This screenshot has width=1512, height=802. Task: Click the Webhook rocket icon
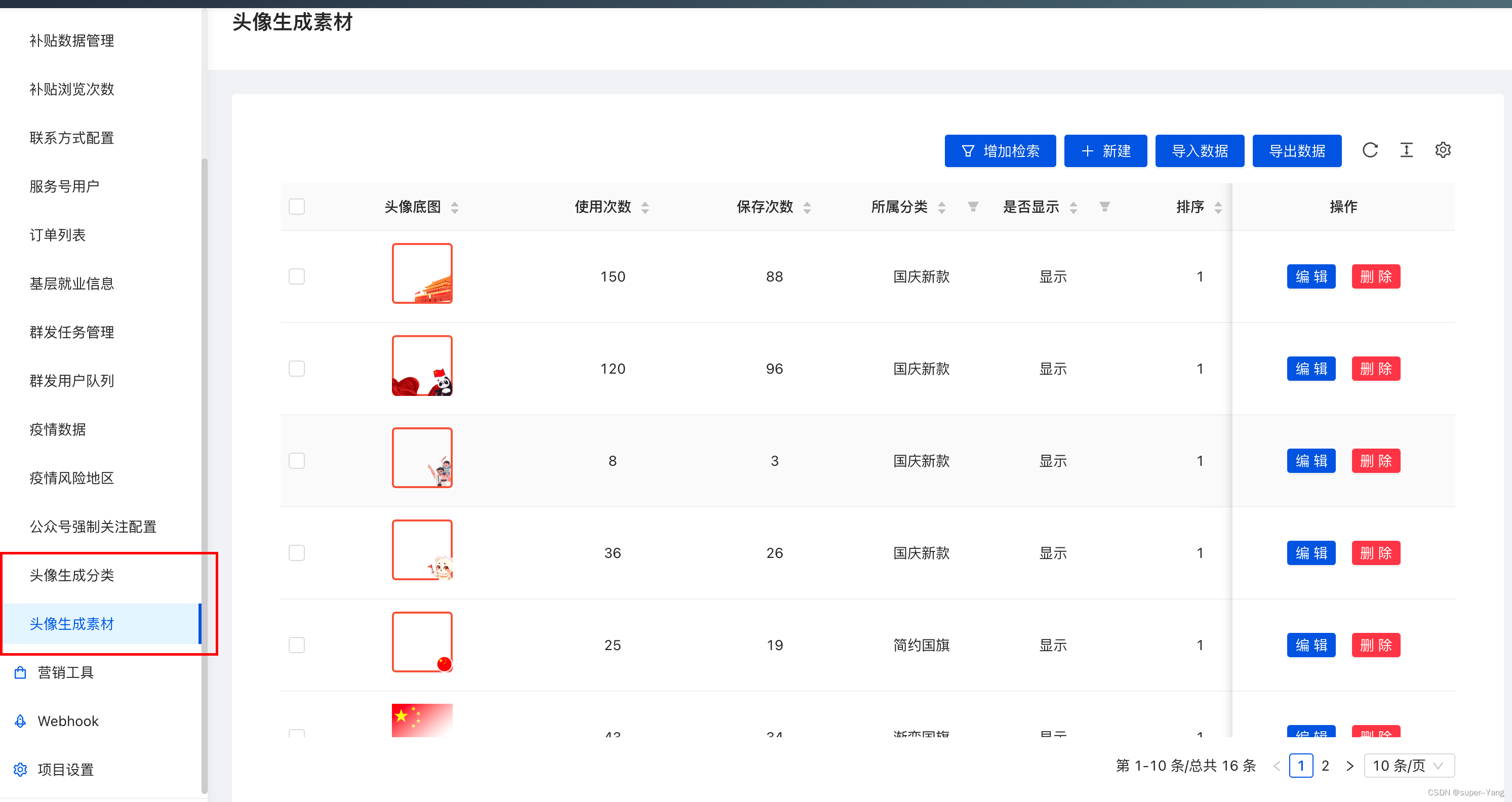(x=21, y=721)
